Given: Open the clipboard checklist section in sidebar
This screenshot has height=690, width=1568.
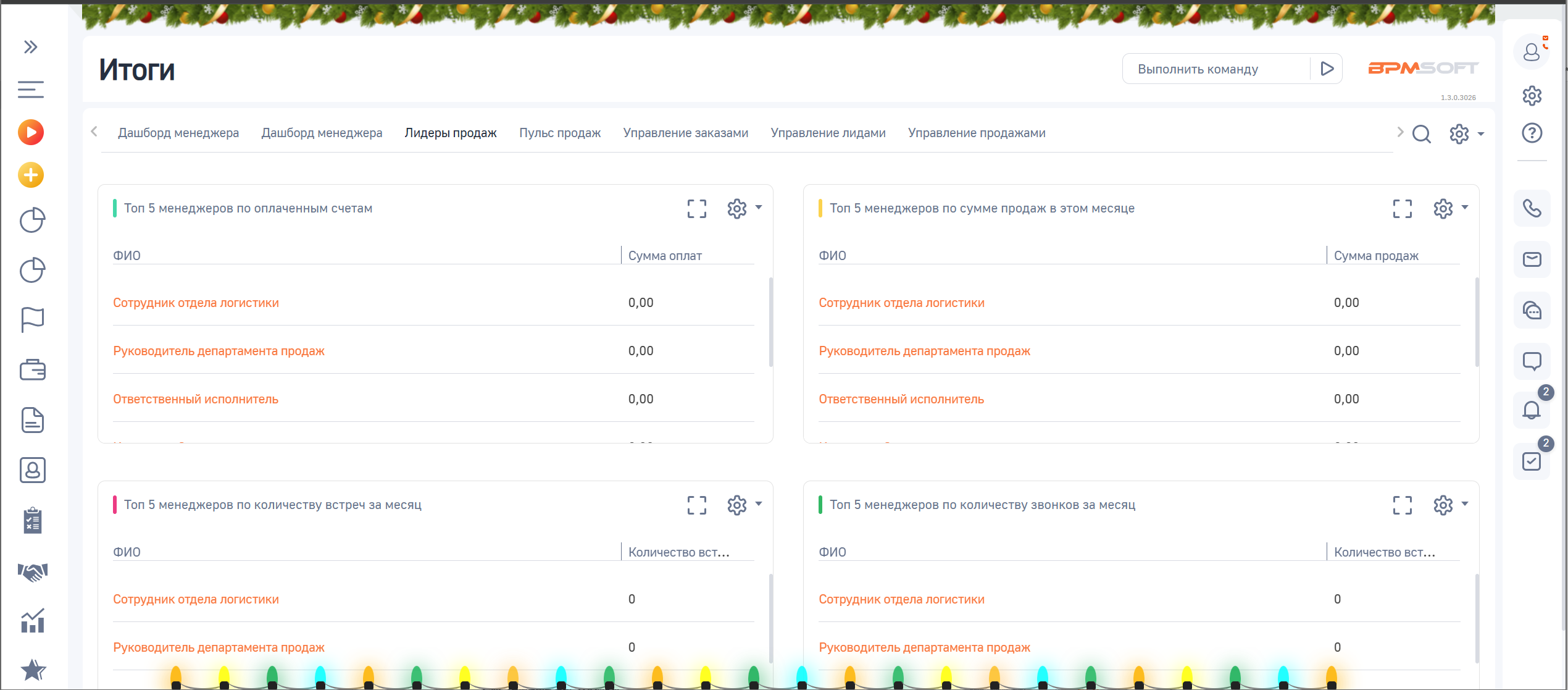Looking at the screenshot, I should [x=32, y=521].
